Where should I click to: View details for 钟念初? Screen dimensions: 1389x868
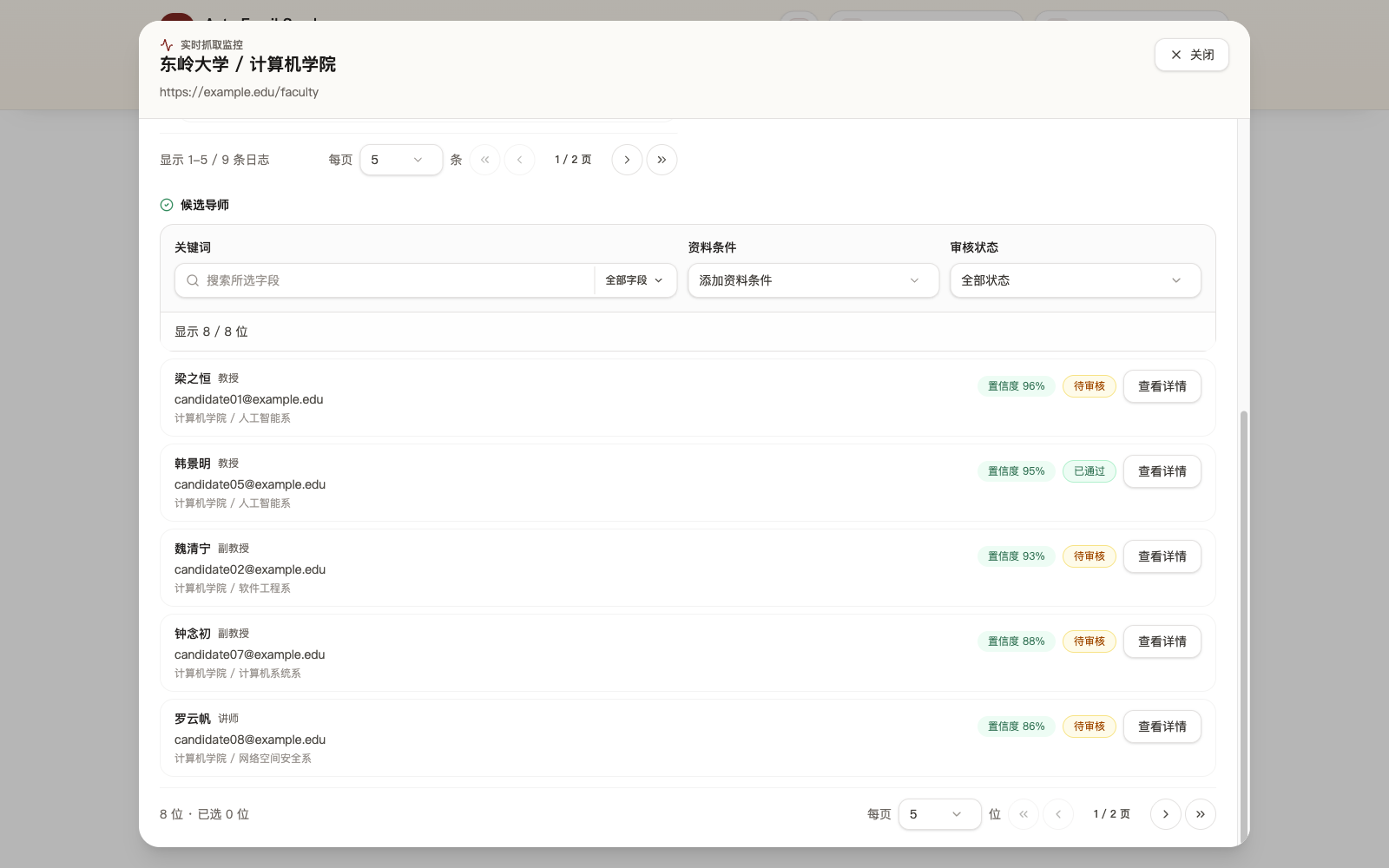pyautogui.click(x=1162, y=641)
